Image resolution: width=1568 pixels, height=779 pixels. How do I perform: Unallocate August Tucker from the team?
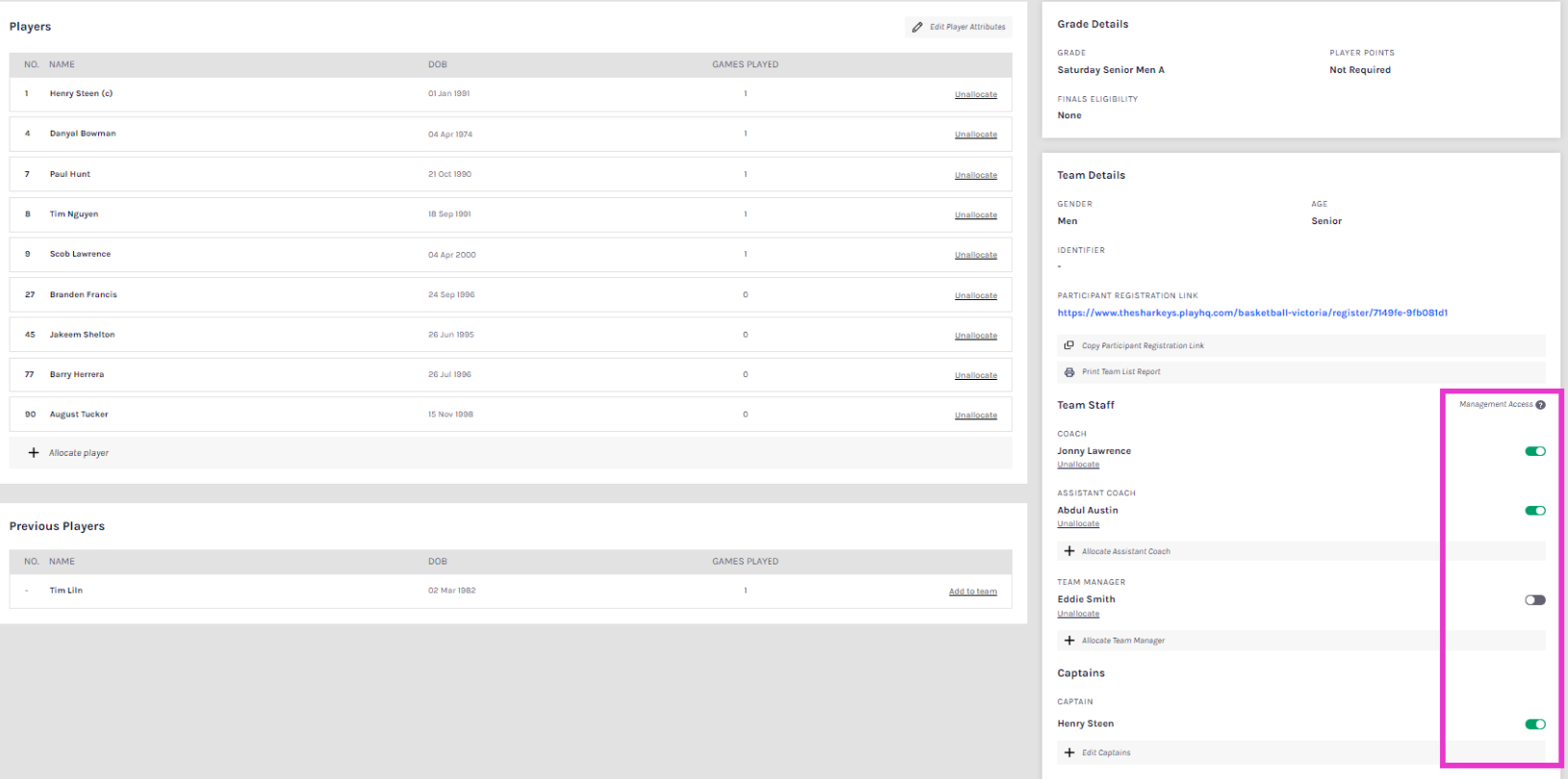click(975, 415)
